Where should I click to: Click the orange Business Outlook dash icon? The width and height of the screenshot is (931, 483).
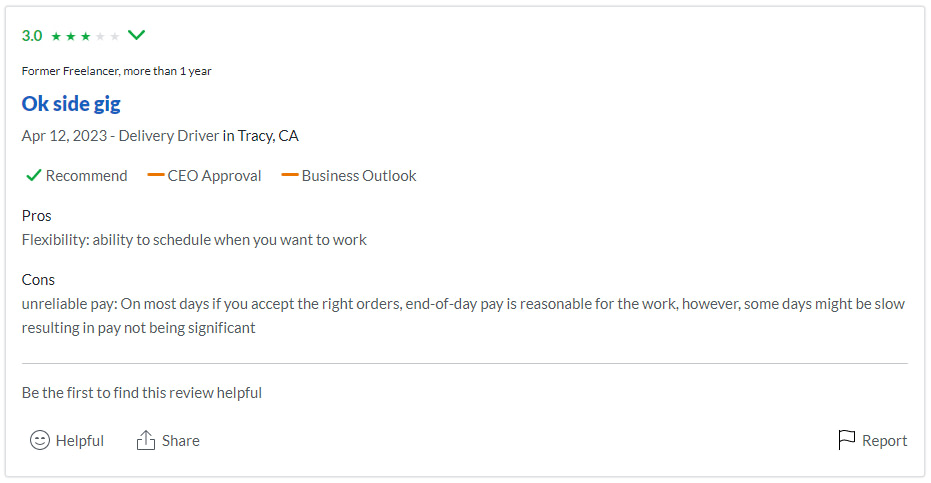tap(290, 175)
